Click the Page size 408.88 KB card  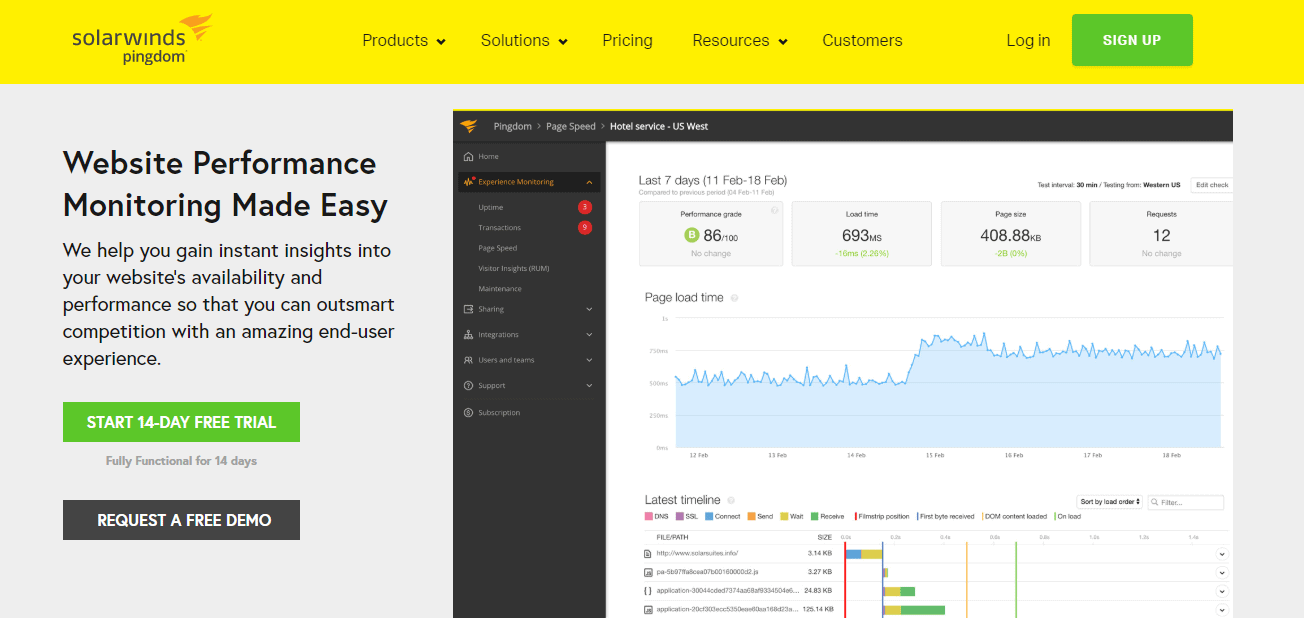click(1010, 234)
